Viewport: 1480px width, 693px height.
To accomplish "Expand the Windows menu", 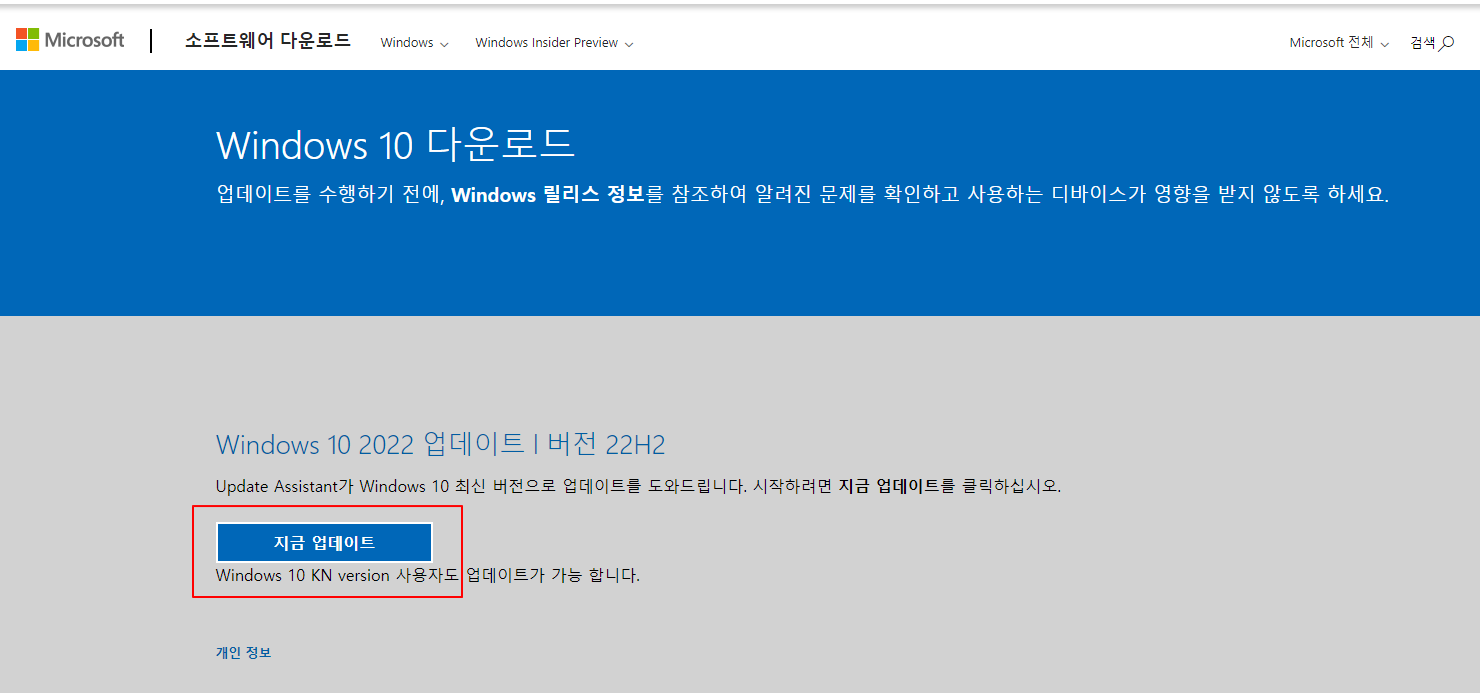I will 414,42.
